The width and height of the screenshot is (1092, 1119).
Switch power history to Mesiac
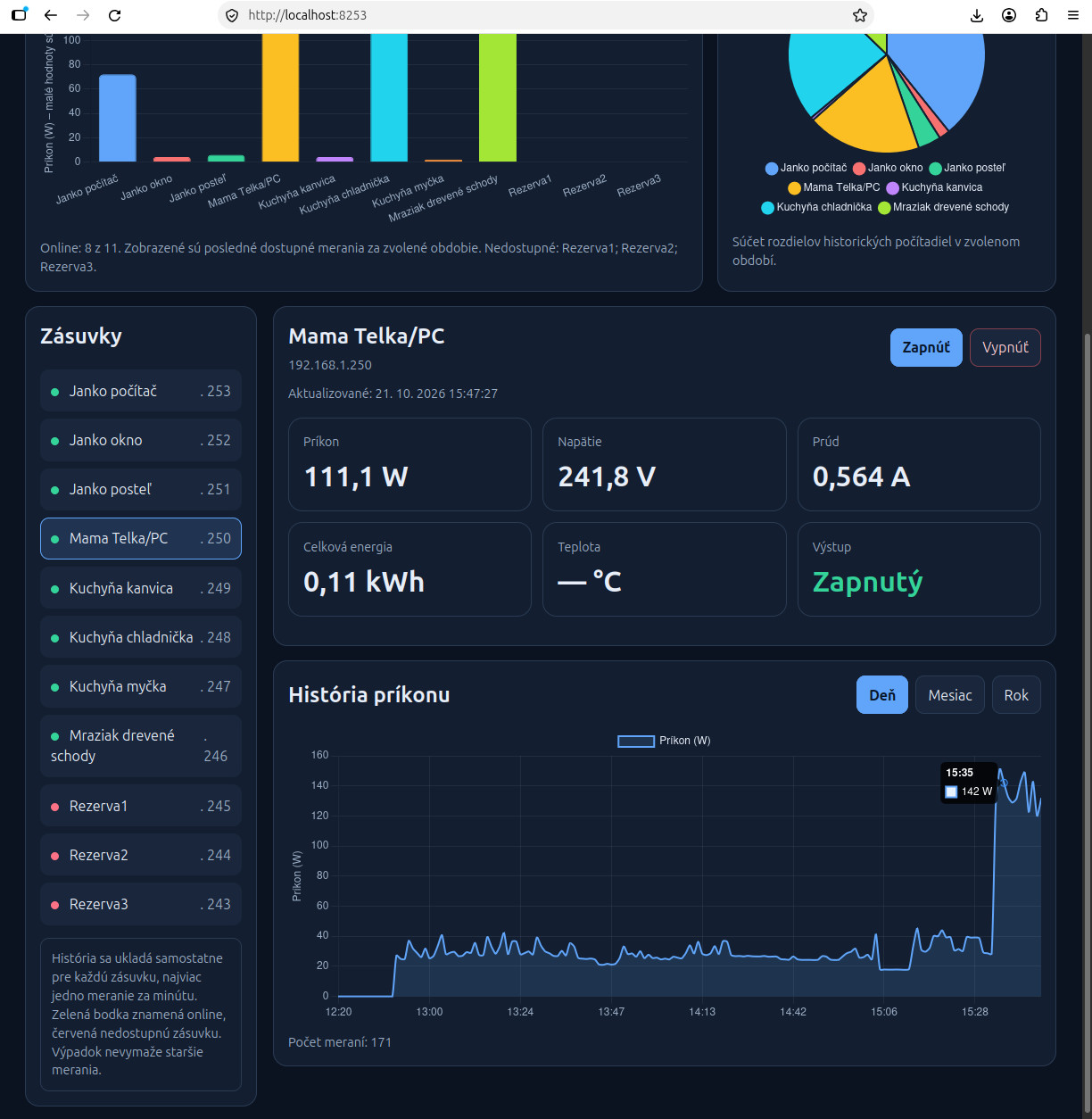pos(950,695)
